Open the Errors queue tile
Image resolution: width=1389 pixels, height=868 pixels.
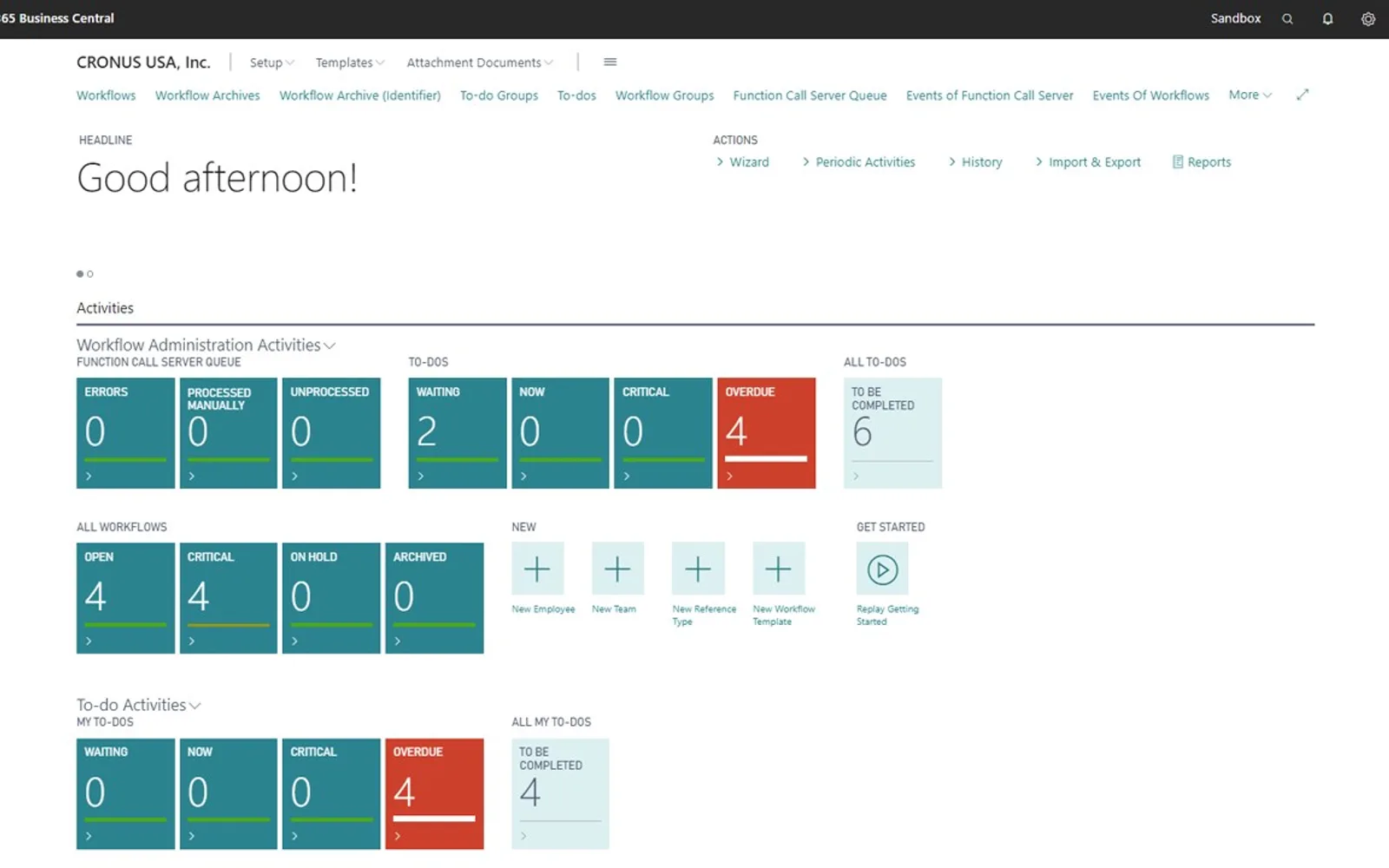pyautogui.click(x=125, y=433)
